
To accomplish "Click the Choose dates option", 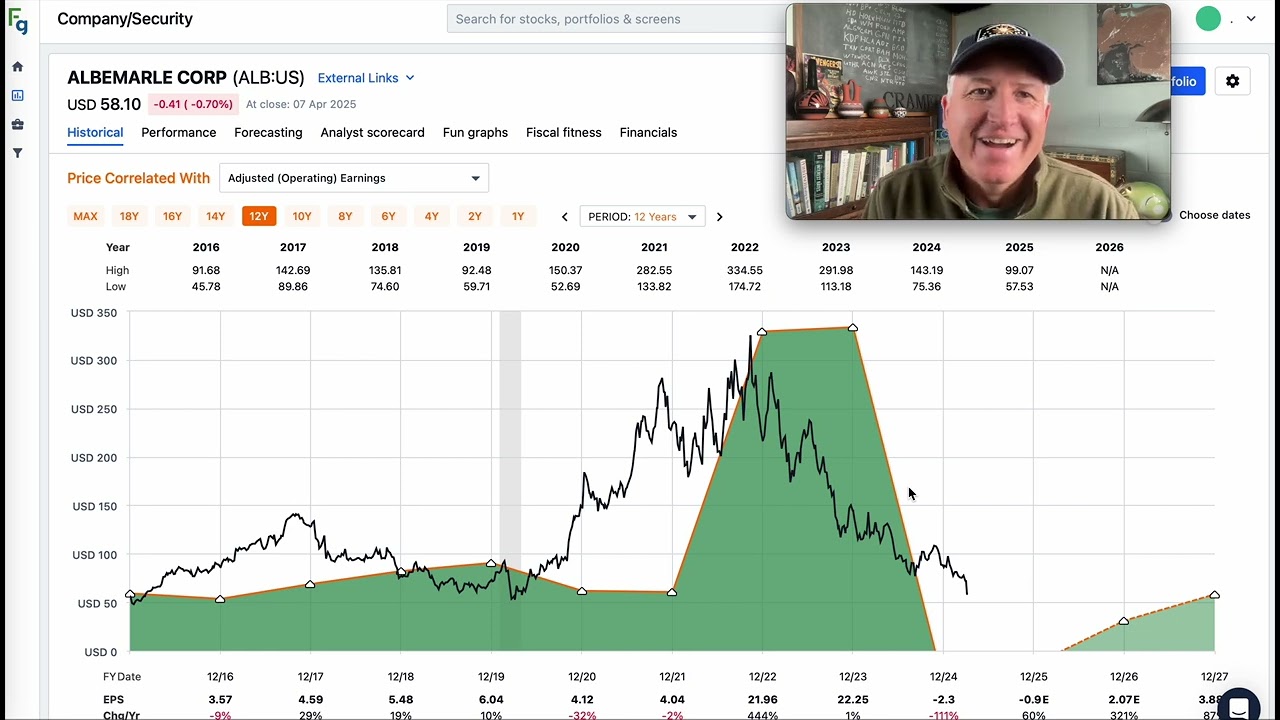I will [x=1214, y=215].
